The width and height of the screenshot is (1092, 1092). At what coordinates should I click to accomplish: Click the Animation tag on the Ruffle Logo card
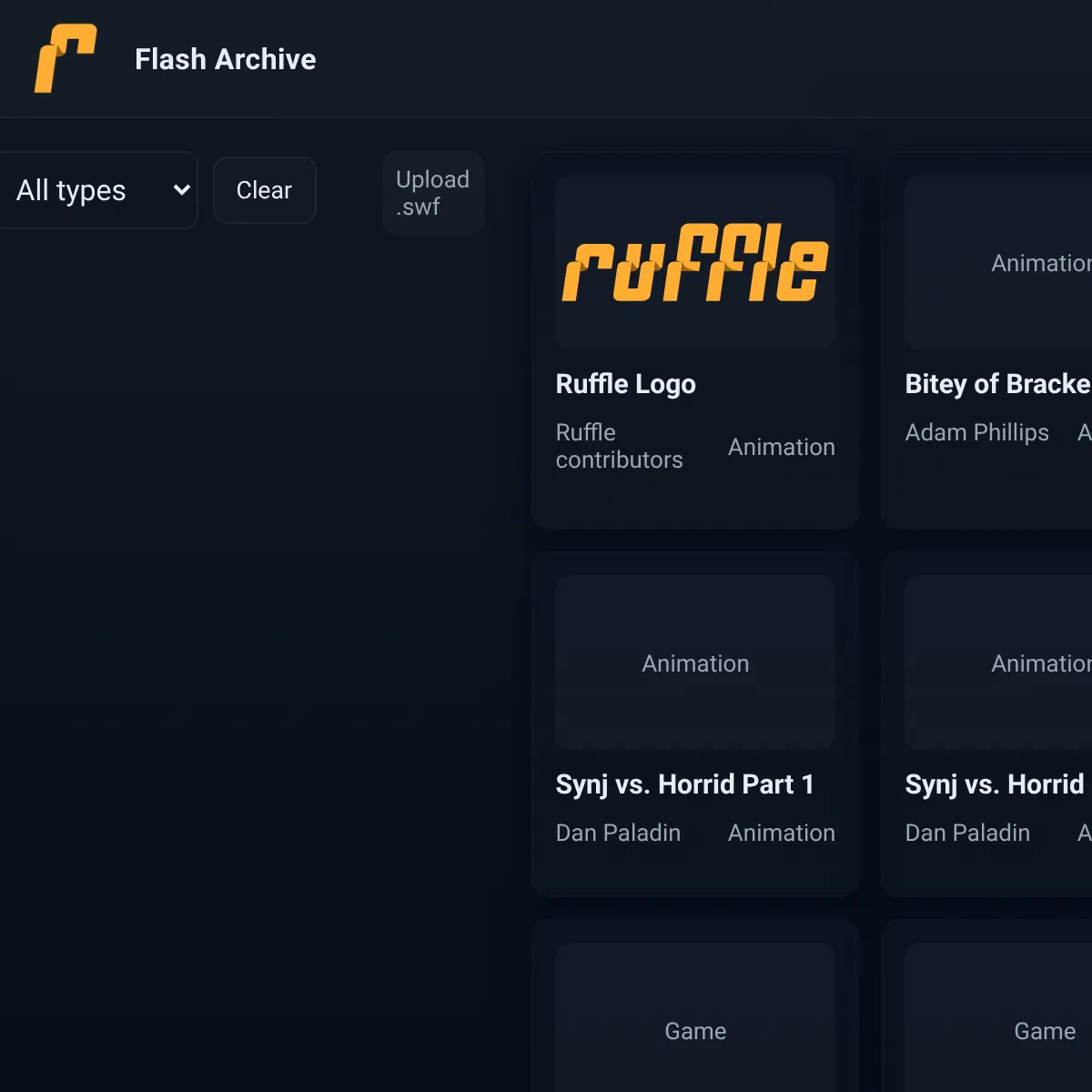pos(782,447)
